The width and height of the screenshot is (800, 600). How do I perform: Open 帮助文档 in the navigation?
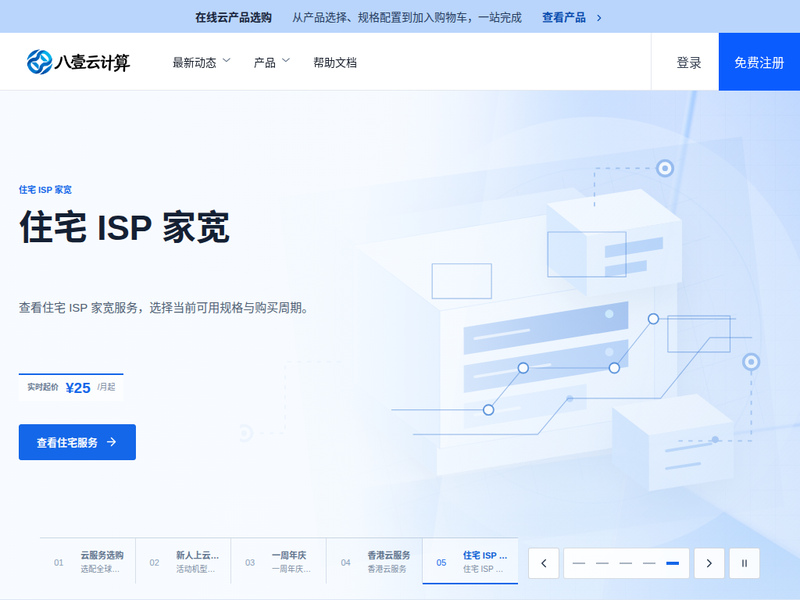[x=335, y=62]
